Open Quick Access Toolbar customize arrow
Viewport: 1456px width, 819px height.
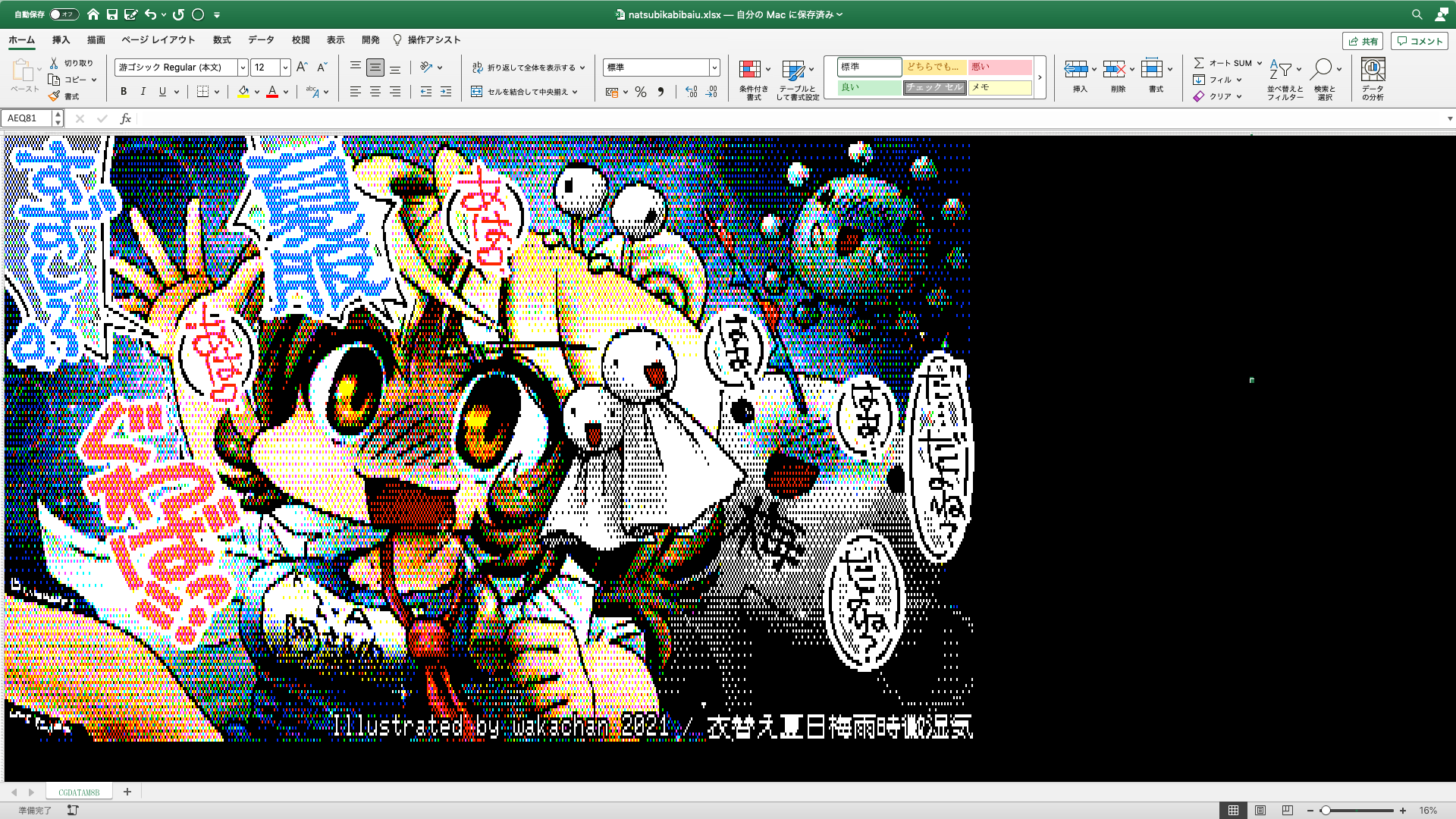point(217,14)
